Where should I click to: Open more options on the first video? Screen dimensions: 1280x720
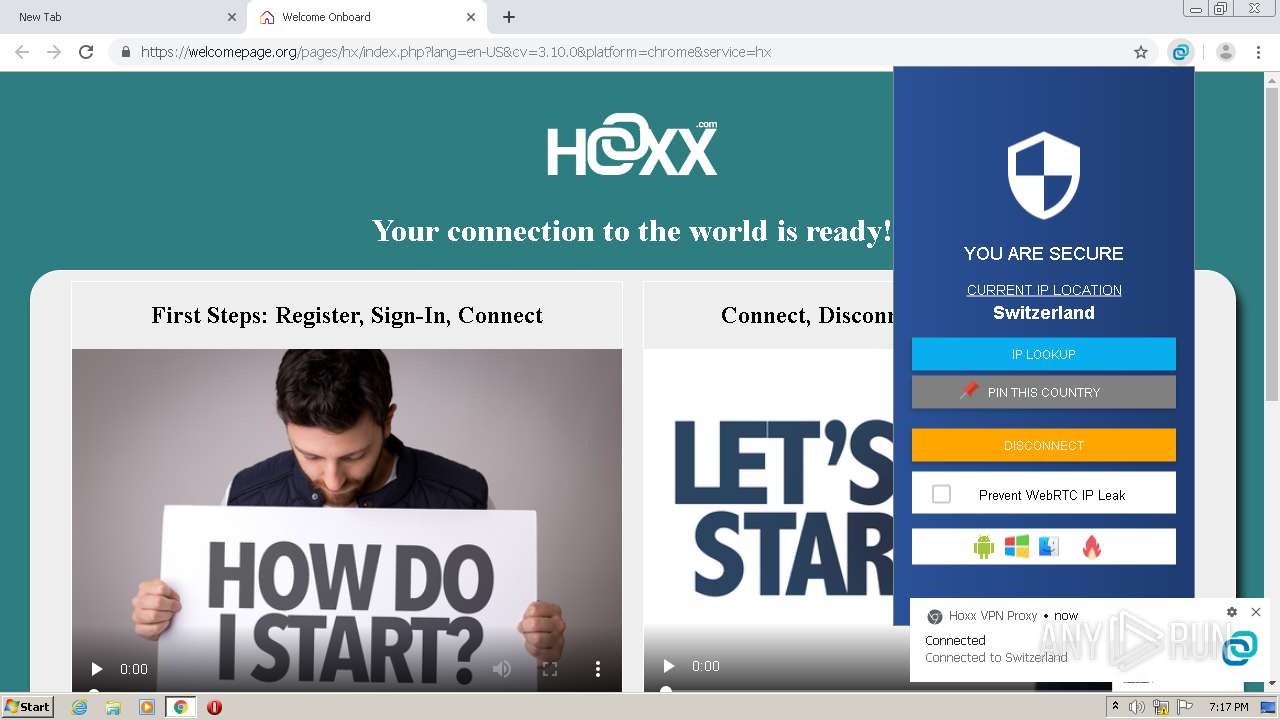(598, 669)
